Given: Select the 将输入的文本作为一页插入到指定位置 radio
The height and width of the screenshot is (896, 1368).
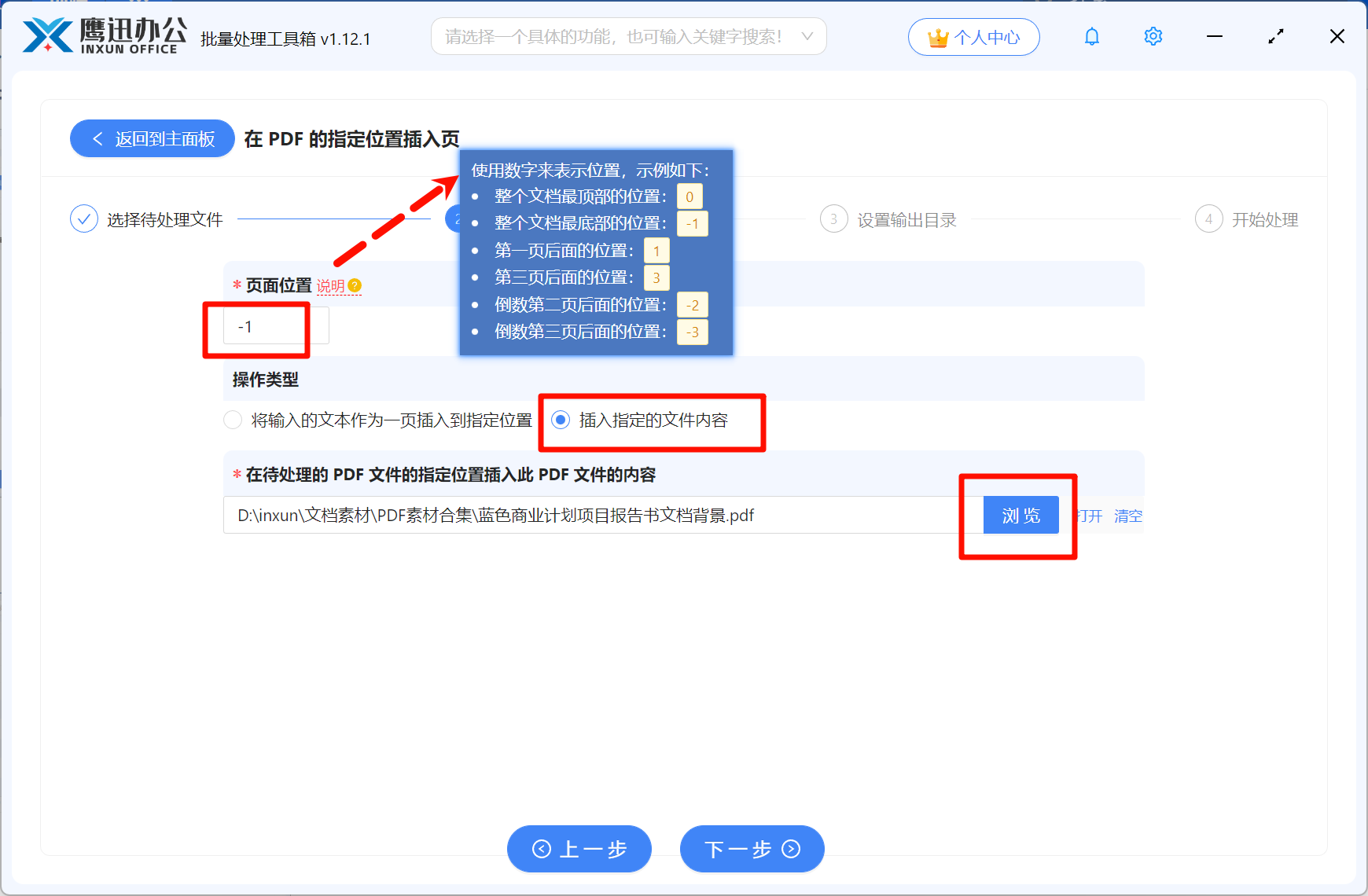Looking at the screenshot, I should (233, 420).
